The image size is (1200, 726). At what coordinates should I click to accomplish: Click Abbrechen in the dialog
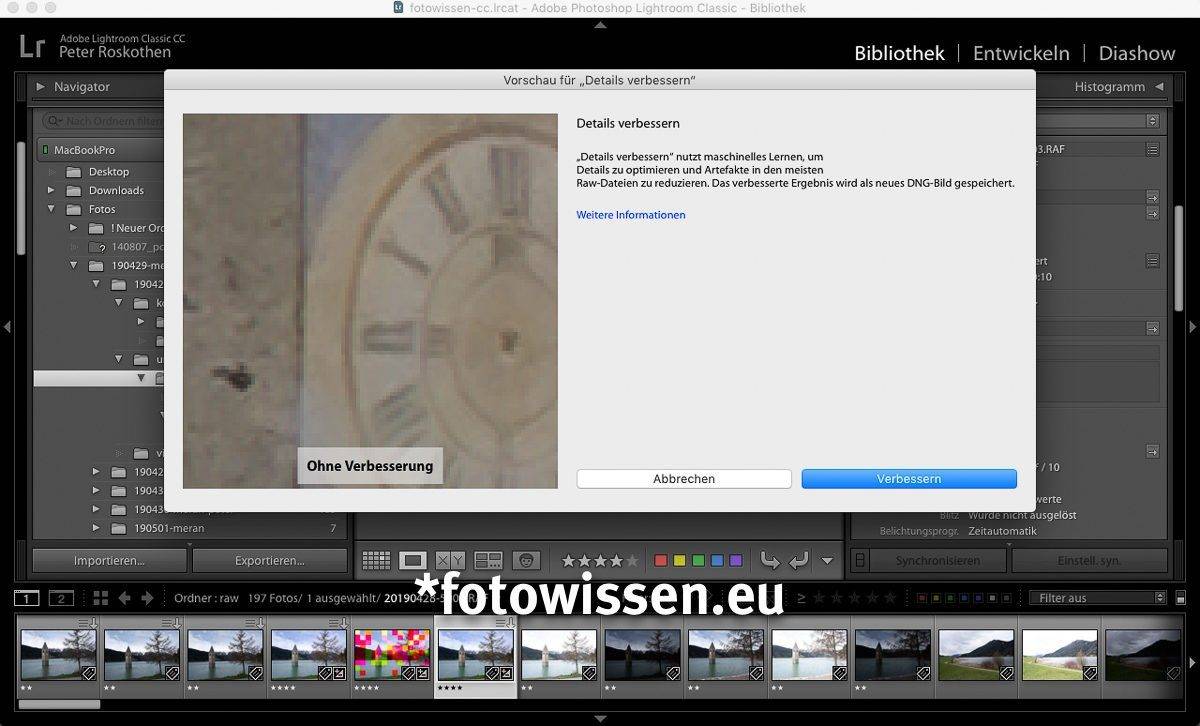tap(684, 479)
